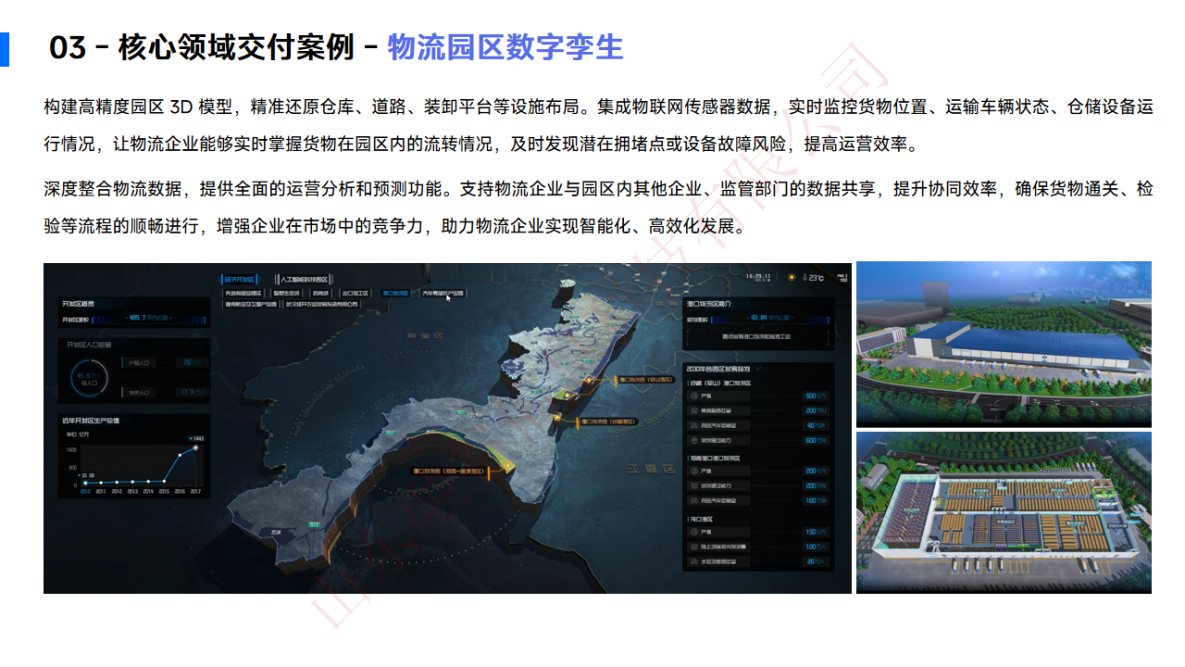Viewport: 1185px width, 667px height.
Task: Select the 经济开发区 tab in the dashboard
Action: pyautogui.click(x=240, y=279)
